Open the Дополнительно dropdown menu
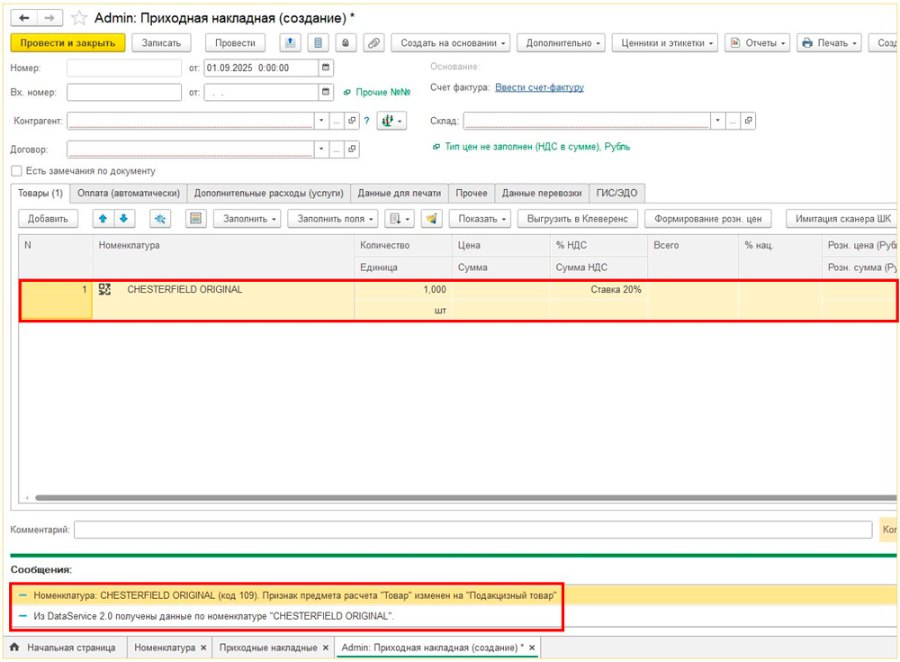The width and height of the screenshot is (900, 662). (x=561, y=43)
